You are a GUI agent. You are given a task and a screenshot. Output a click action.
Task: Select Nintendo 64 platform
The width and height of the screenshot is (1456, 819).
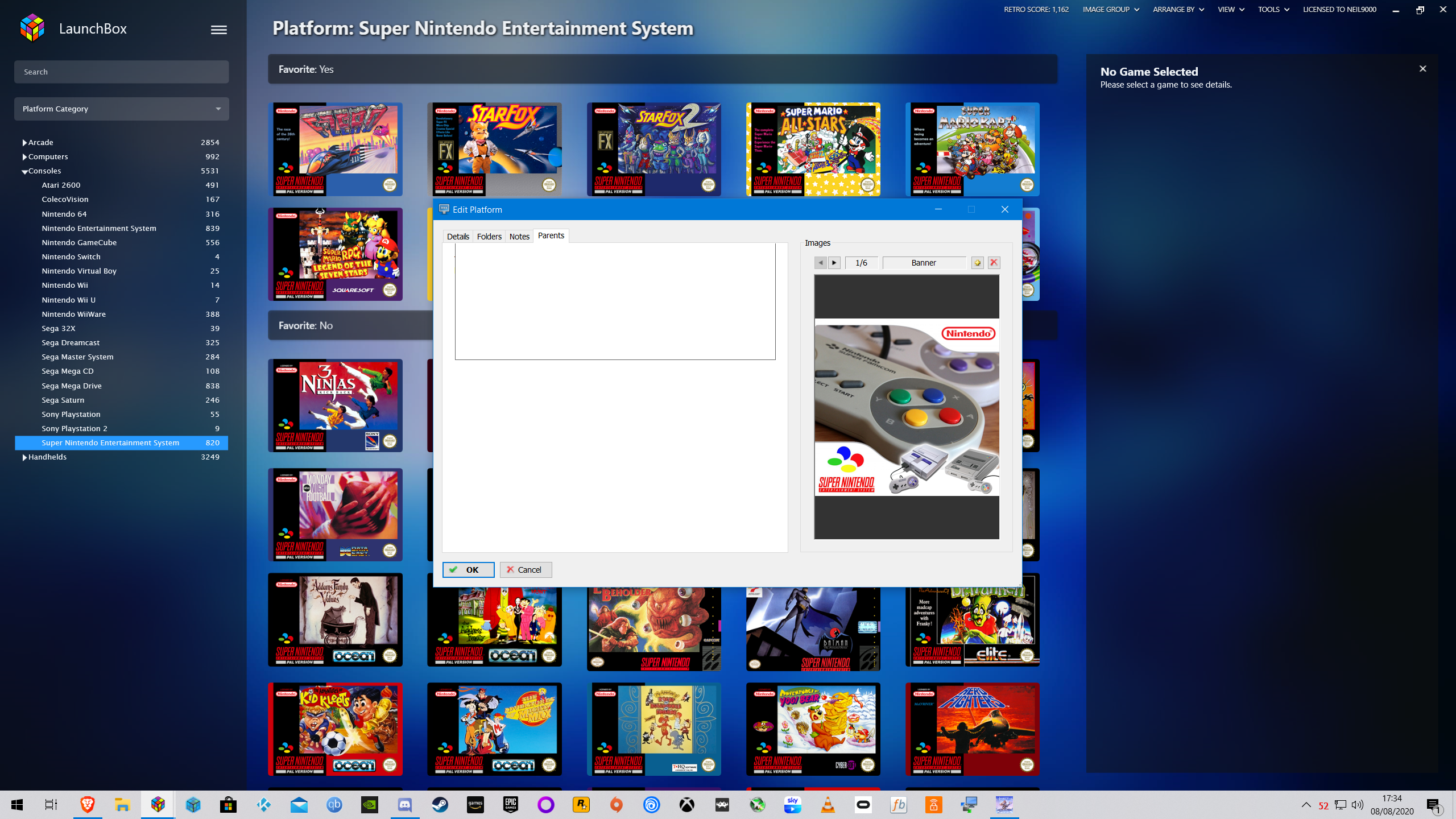click(x=121, y=214)
